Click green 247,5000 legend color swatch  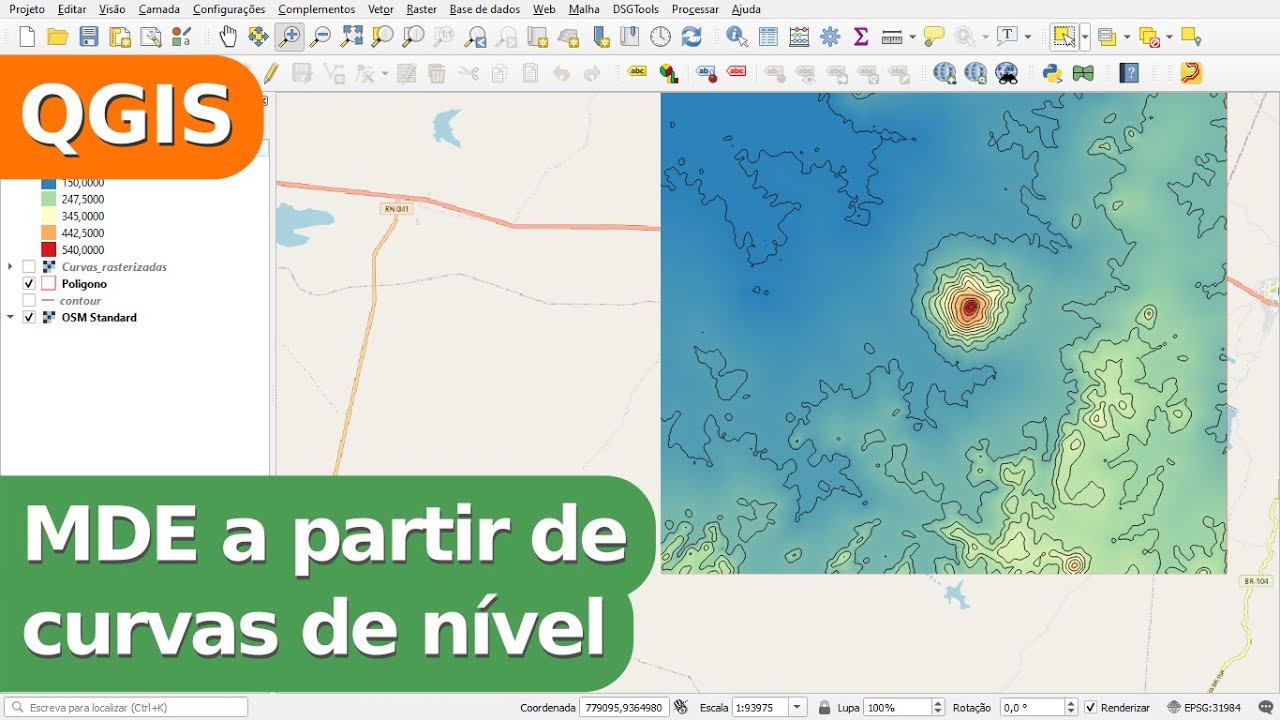point(48,199)
